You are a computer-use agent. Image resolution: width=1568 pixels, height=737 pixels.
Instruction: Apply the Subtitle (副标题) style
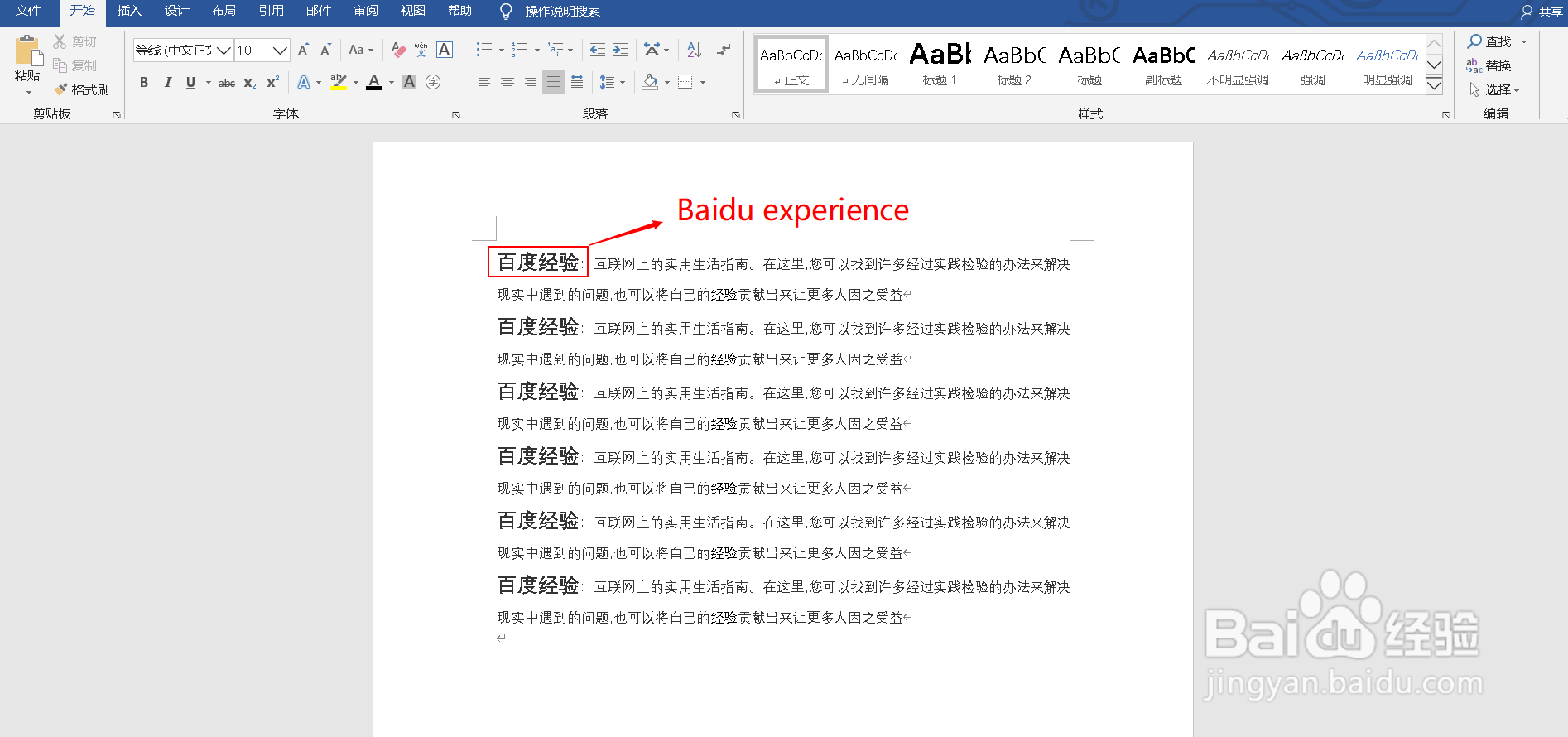[1164, 64]
